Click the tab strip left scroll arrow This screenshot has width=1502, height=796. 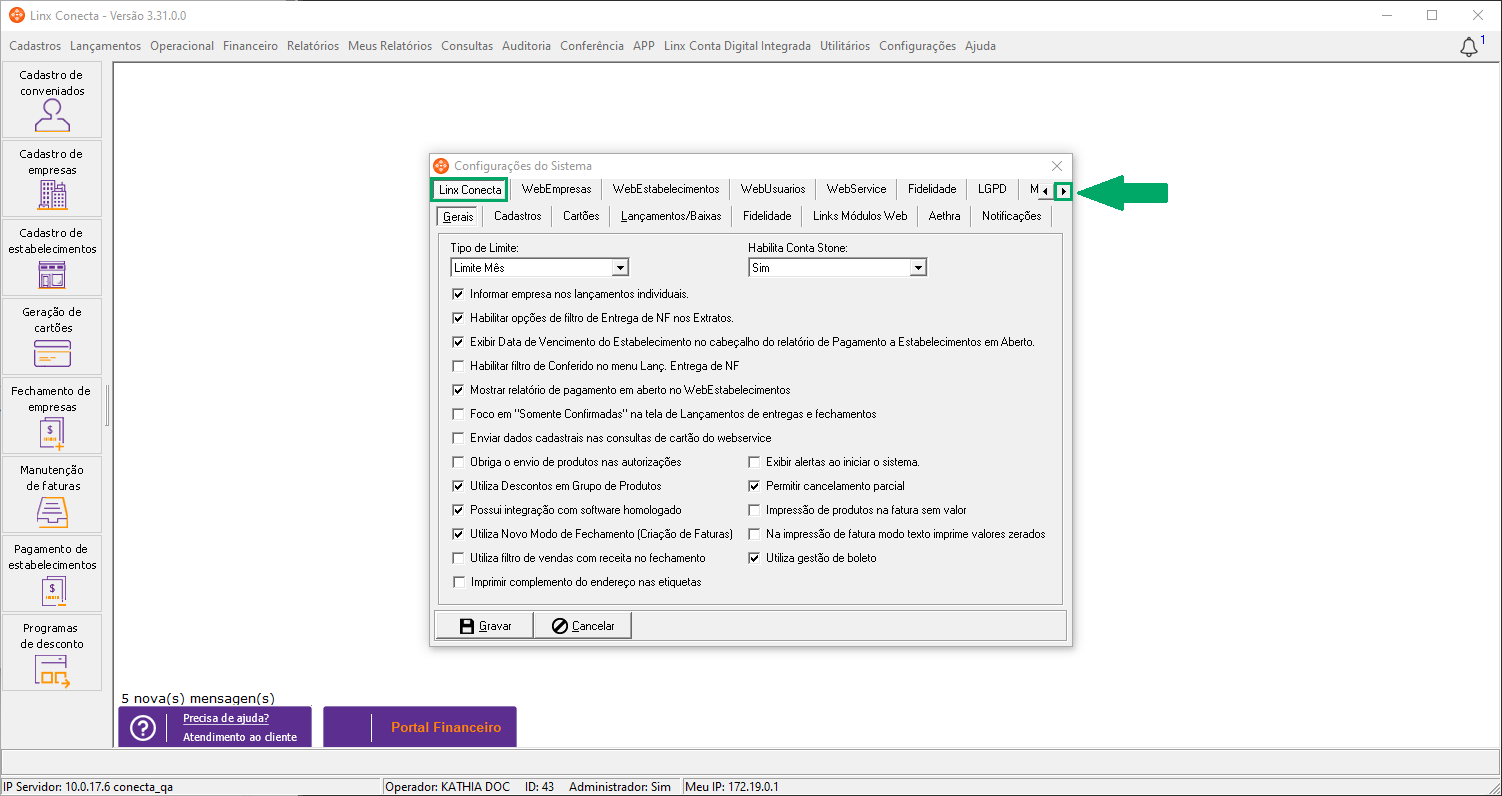click(x=1045, y=191)
